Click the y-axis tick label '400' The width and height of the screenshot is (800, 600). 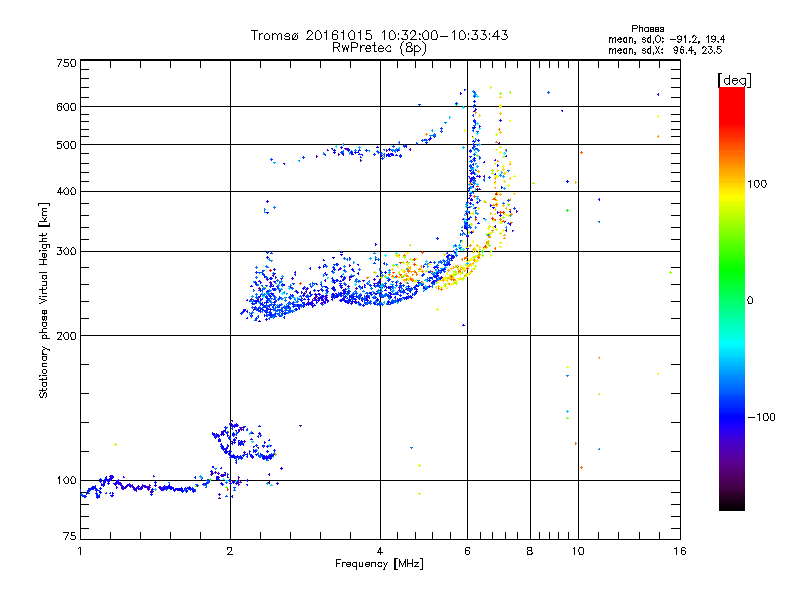(67, 192)
